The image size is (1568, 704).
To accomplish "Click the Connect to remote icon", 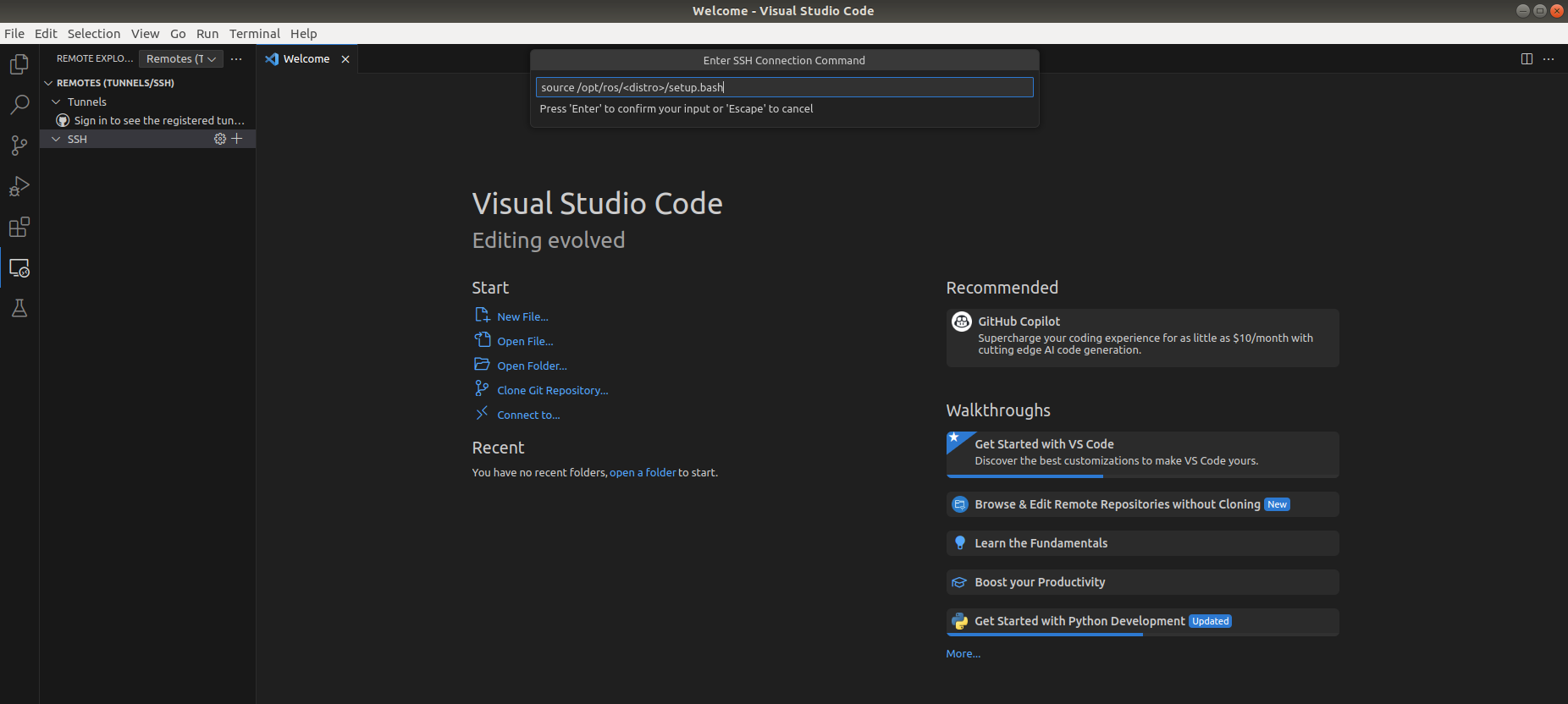I will [x=483, y=413].
